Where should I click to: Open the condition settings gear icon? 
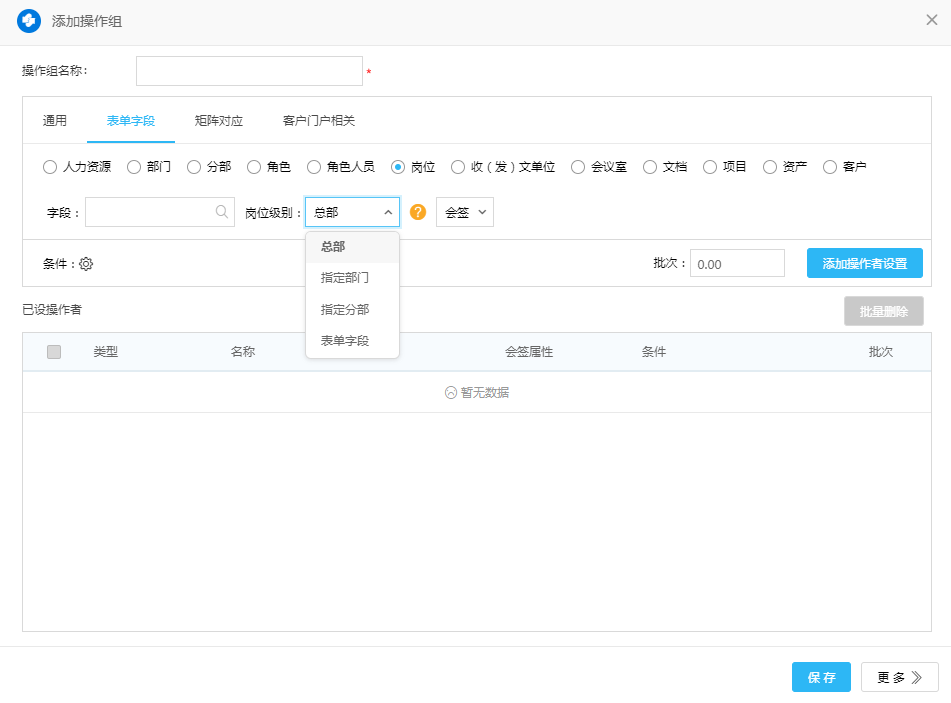(x=86, y=264)
